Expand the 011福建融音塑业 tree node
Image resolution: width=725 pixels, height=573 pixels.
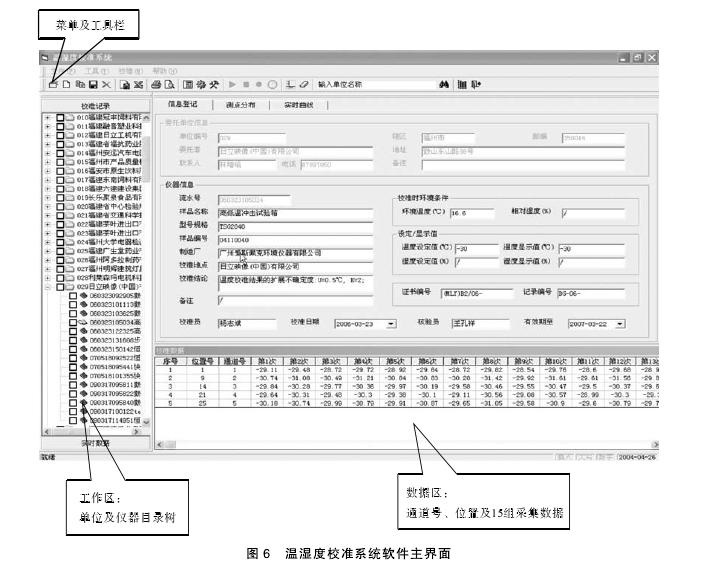click(48, 126)
